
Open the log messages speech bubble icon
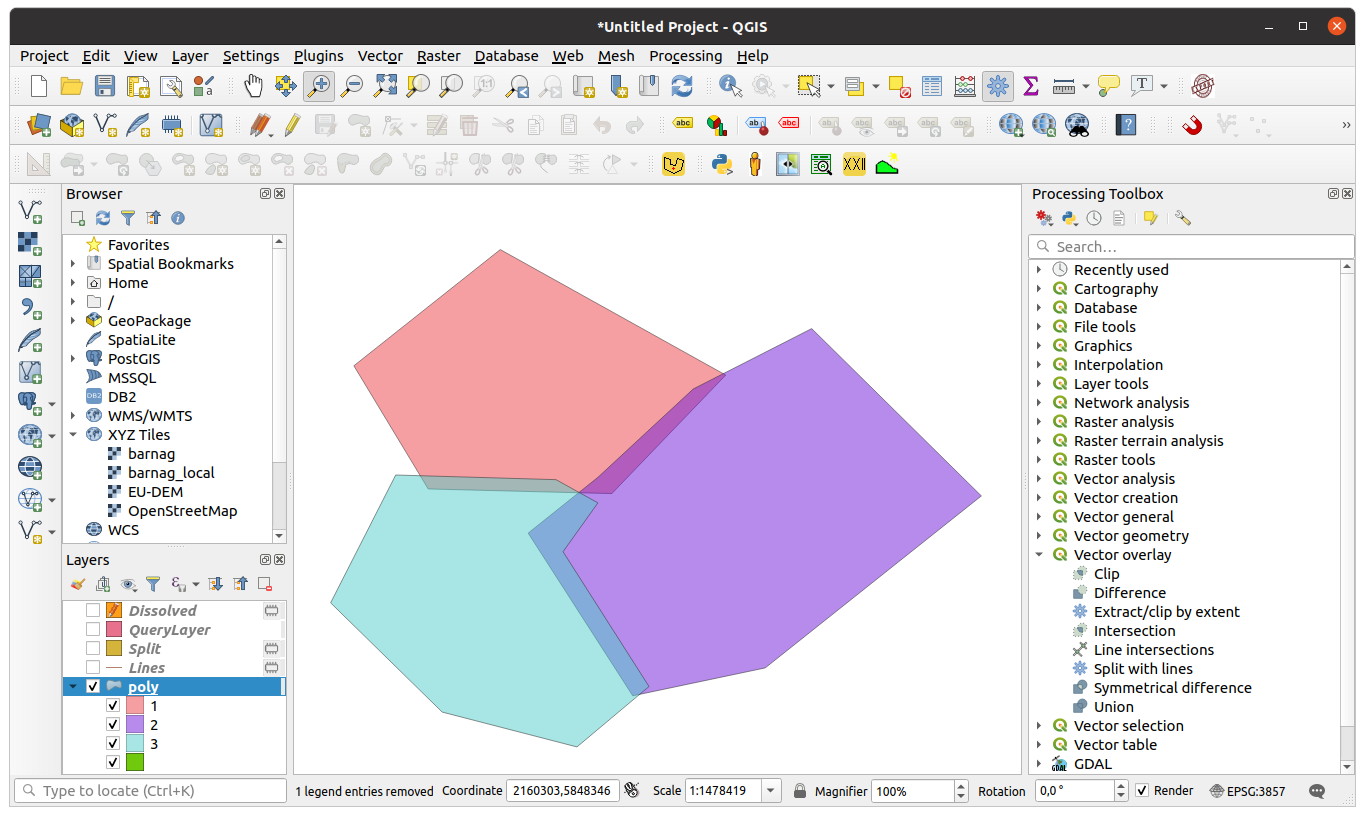1317,791
